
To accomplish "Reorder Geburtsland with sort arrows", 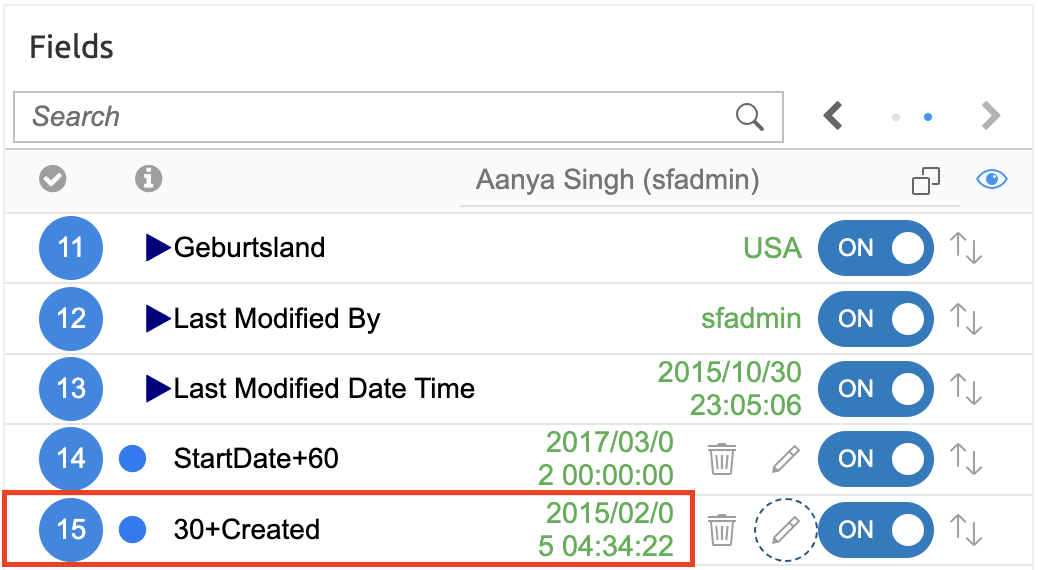I will point(966,248).
